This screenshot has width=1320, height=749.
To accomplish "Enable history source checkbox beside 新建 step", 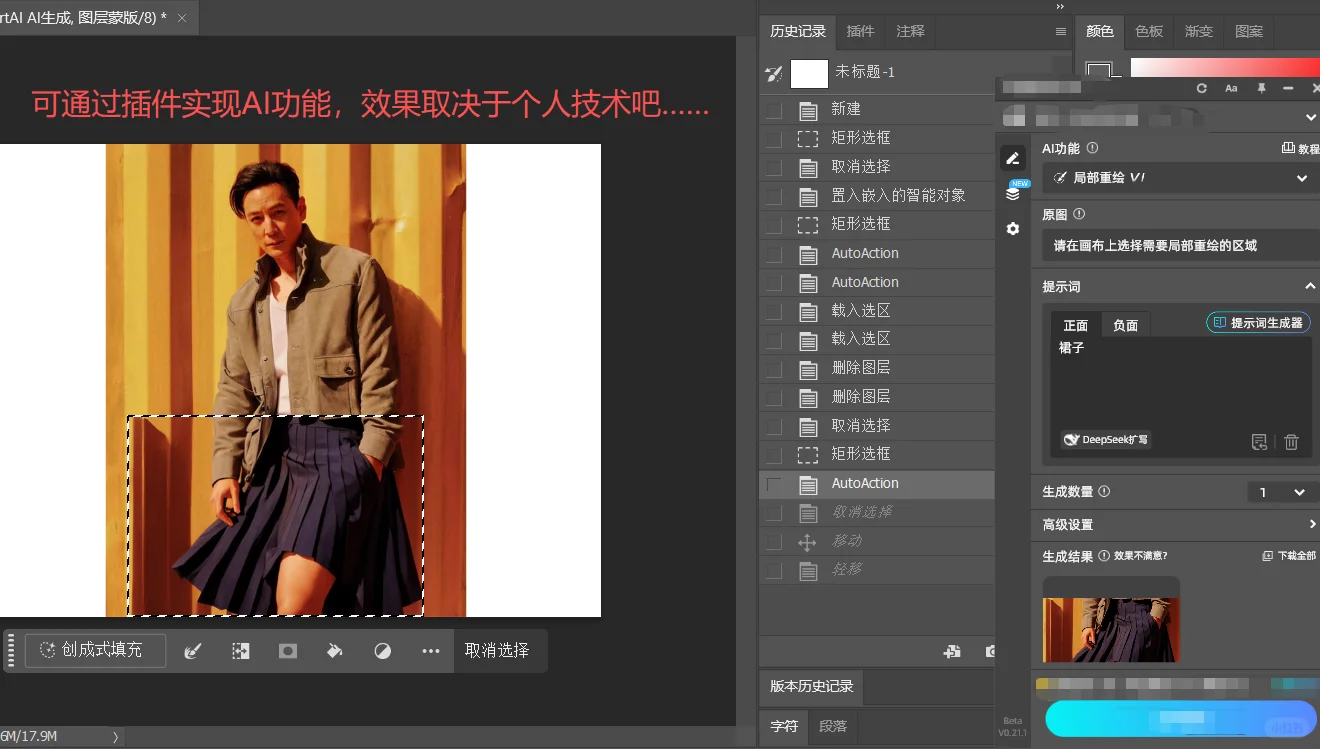I will (x=773, y=110).
